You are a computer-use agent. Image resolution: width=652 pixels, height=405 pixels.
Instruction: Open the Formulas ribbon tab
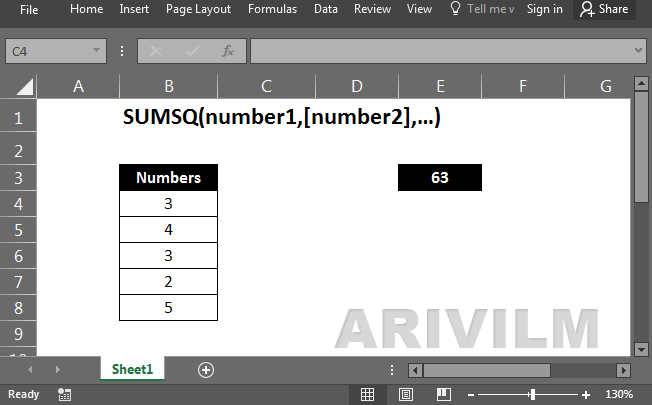272,9
